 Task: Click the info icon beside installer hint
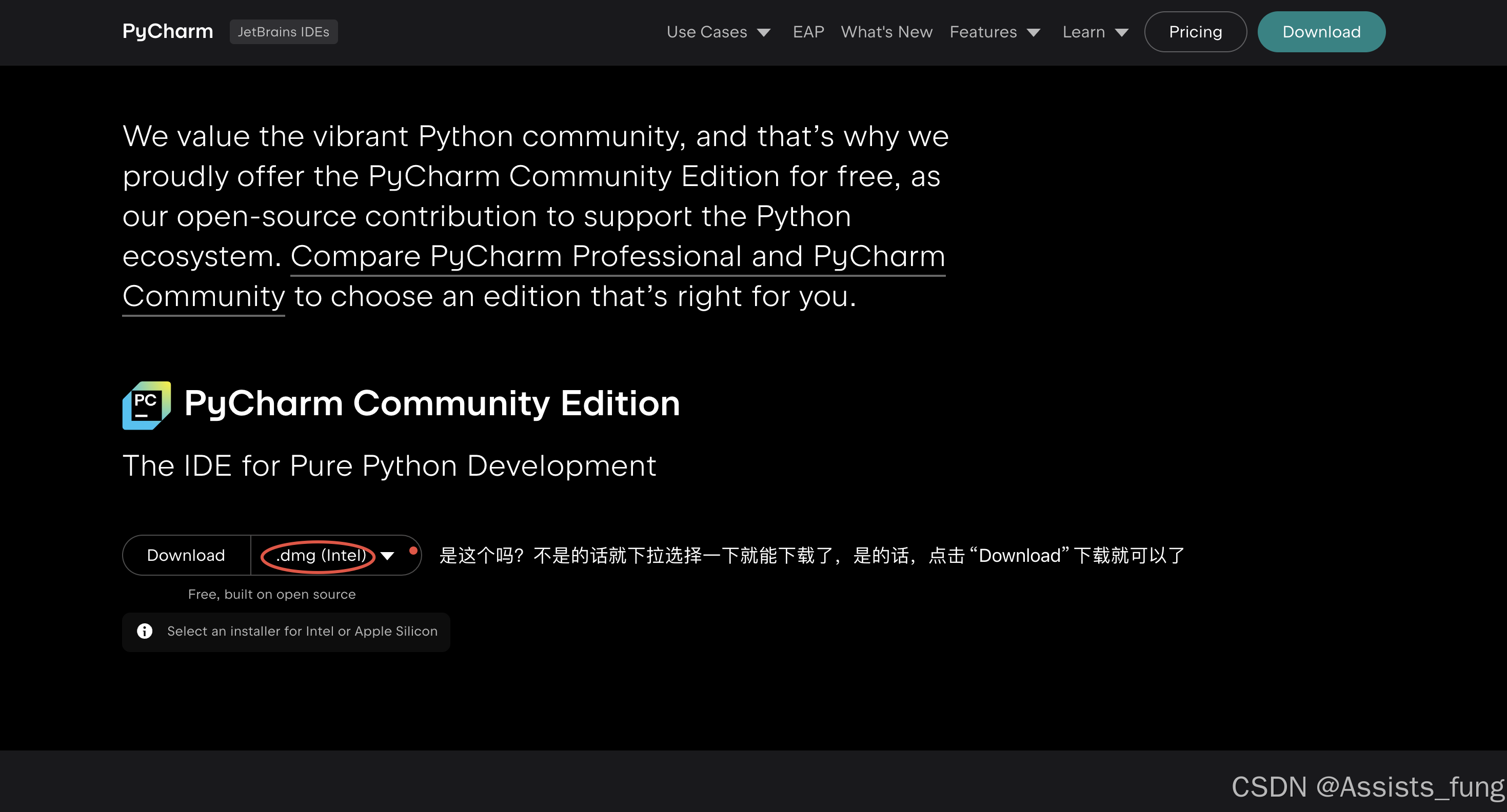[x=145, y=631]
